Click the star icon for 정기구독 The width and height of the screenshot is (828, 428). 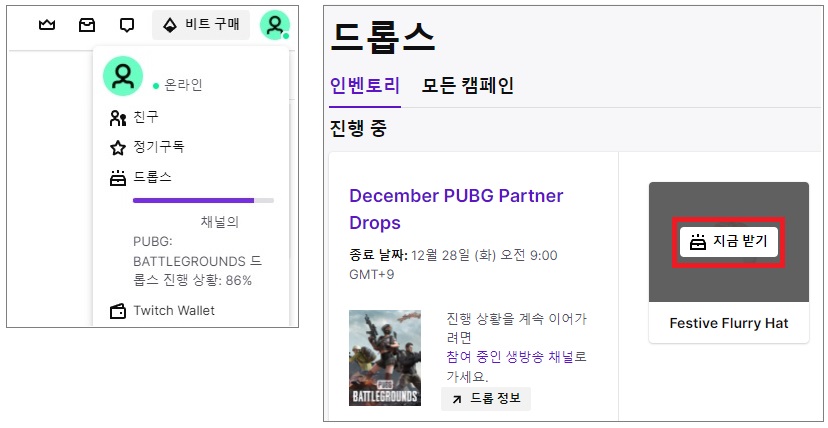pyautogui.click(x=118, y=148)
